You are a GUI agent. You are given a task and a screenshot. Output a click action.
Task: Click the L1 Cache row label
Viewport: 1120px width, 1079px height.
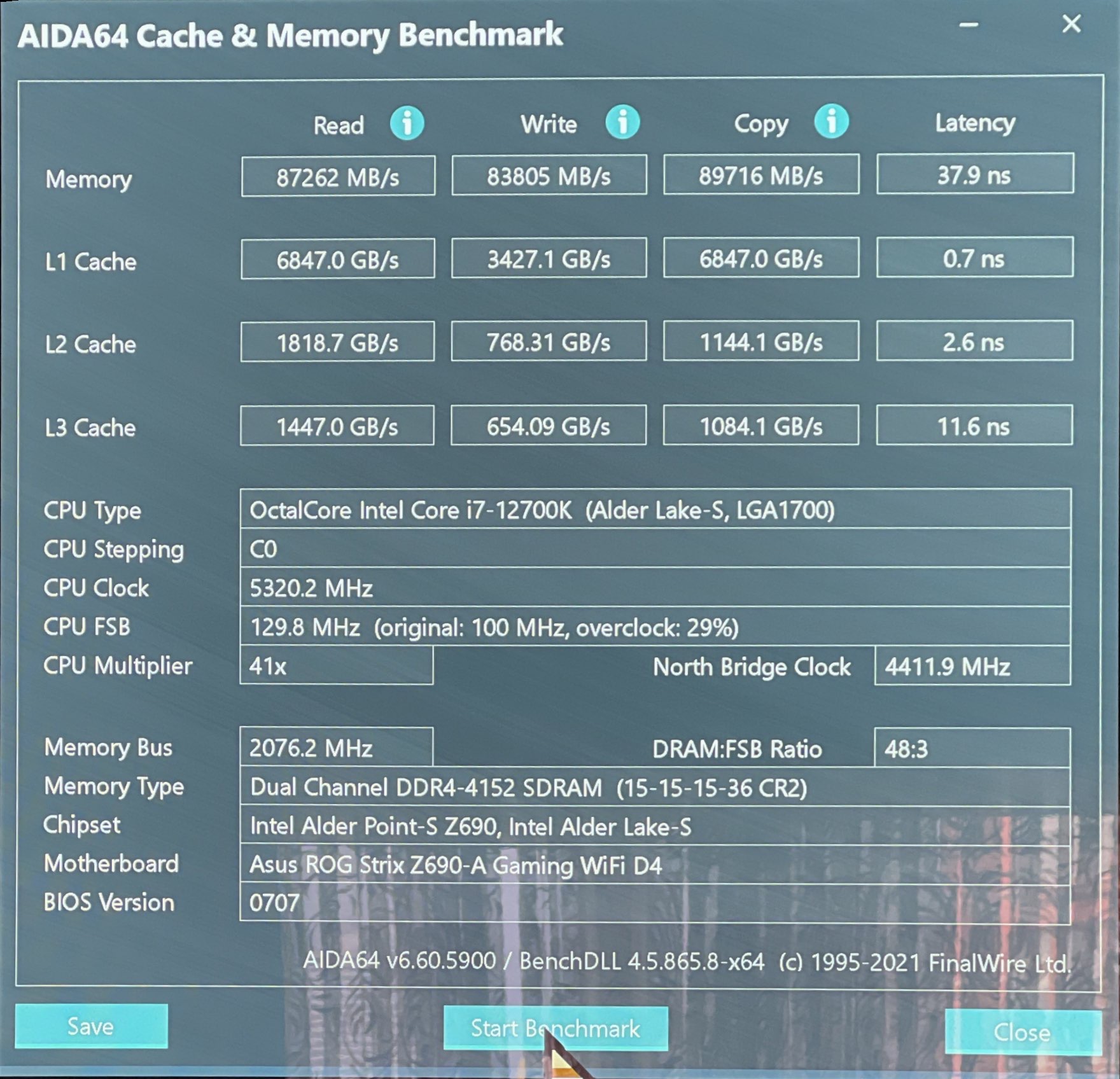[x=90, y=261]
